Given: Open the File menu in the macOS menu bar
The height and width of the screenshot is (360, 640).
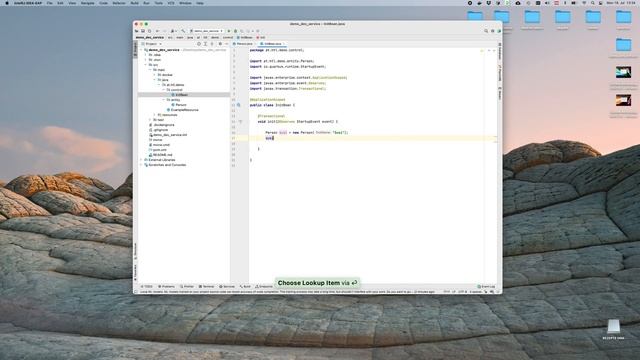Looking at the screenshot, I should pos(49,3).
